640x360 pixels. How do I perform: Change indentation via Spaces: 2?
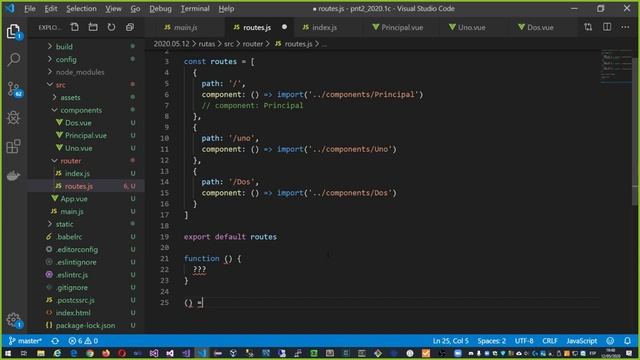tap(491, 341)
